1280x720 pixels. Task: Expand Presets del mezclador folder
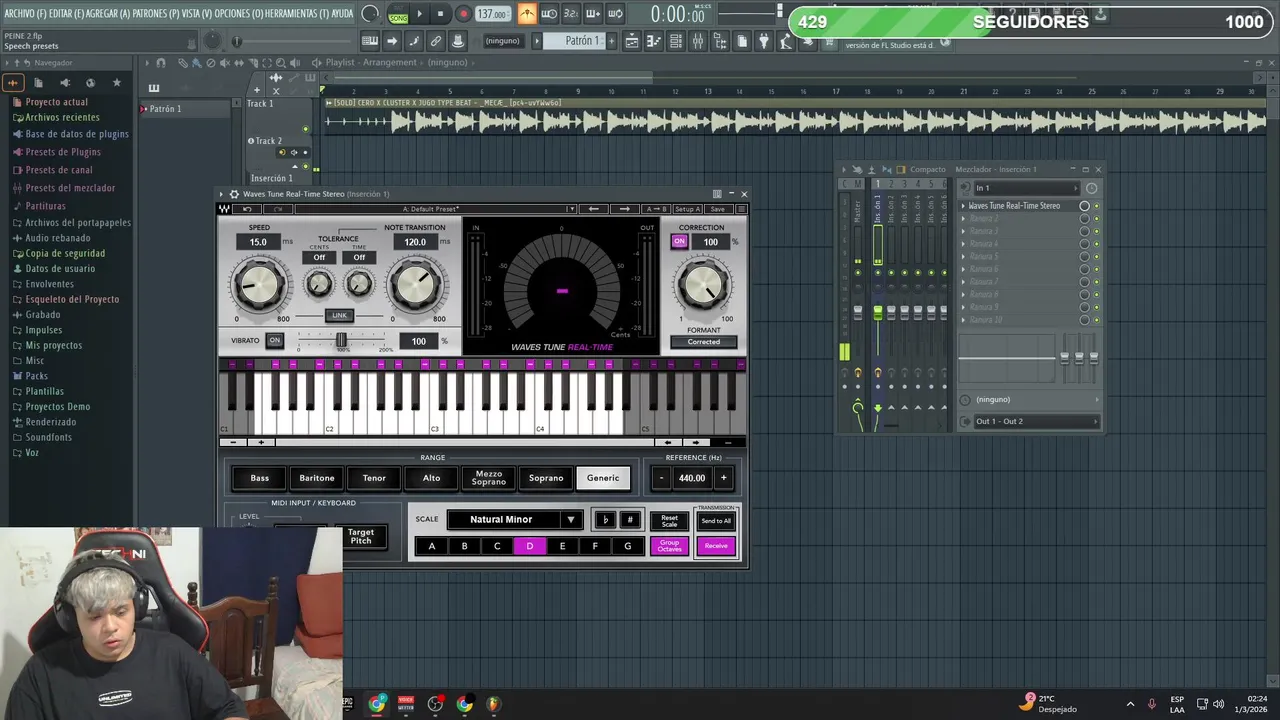click(70, 188)
